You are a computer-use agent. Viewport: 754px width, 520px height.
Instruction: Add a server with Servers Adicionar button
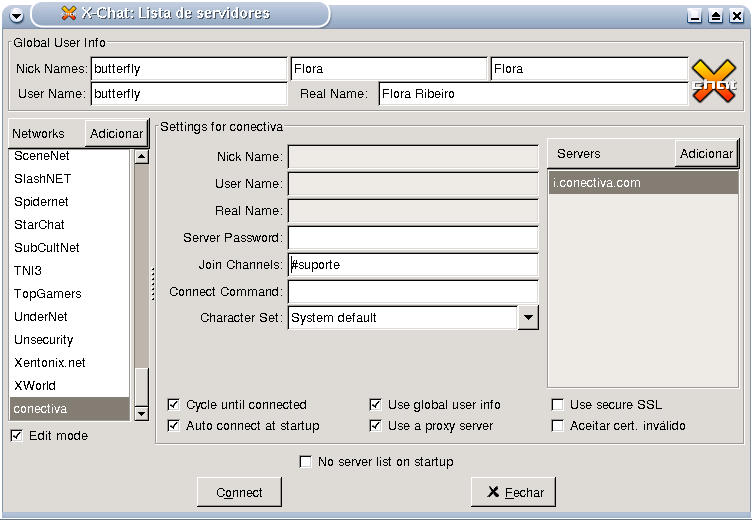(x=706, y=153)
